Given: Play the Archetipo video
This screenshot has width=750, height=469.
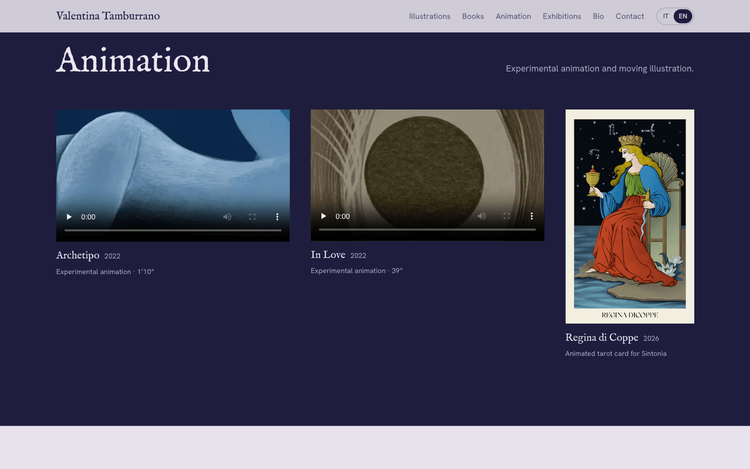Looking at the screenshot, I should tap(69, 217).
